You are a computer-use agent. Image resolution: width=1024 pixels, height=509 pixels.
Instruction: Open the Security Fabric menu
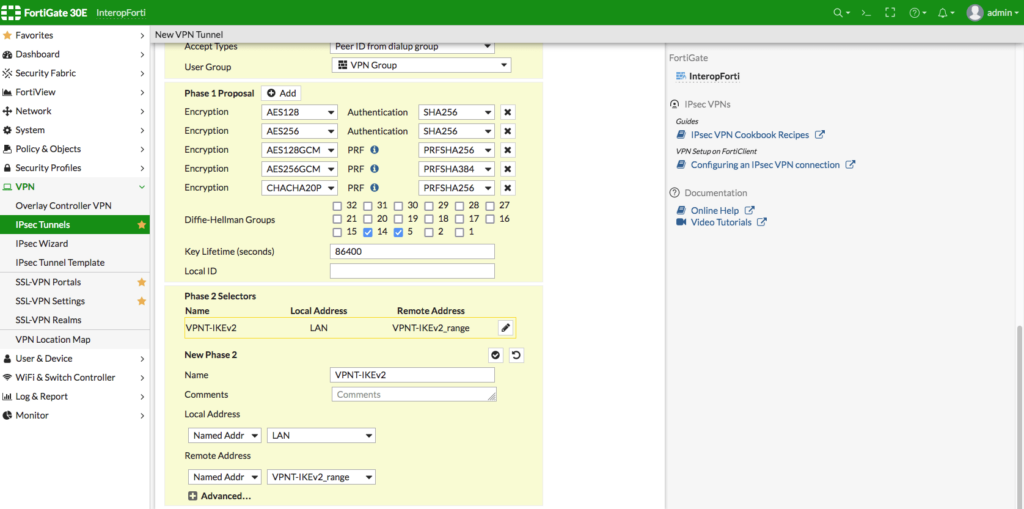click(74, 73)
